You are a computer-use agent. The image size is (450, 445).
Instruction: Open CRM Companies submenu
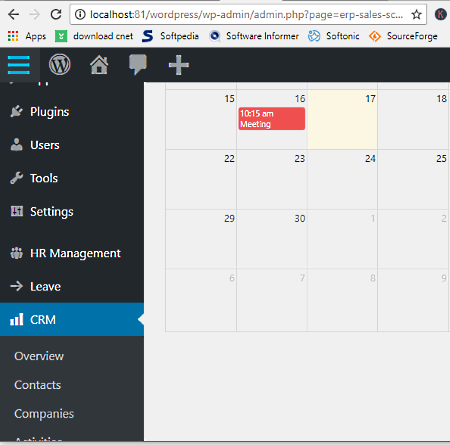tap(44, 414)
